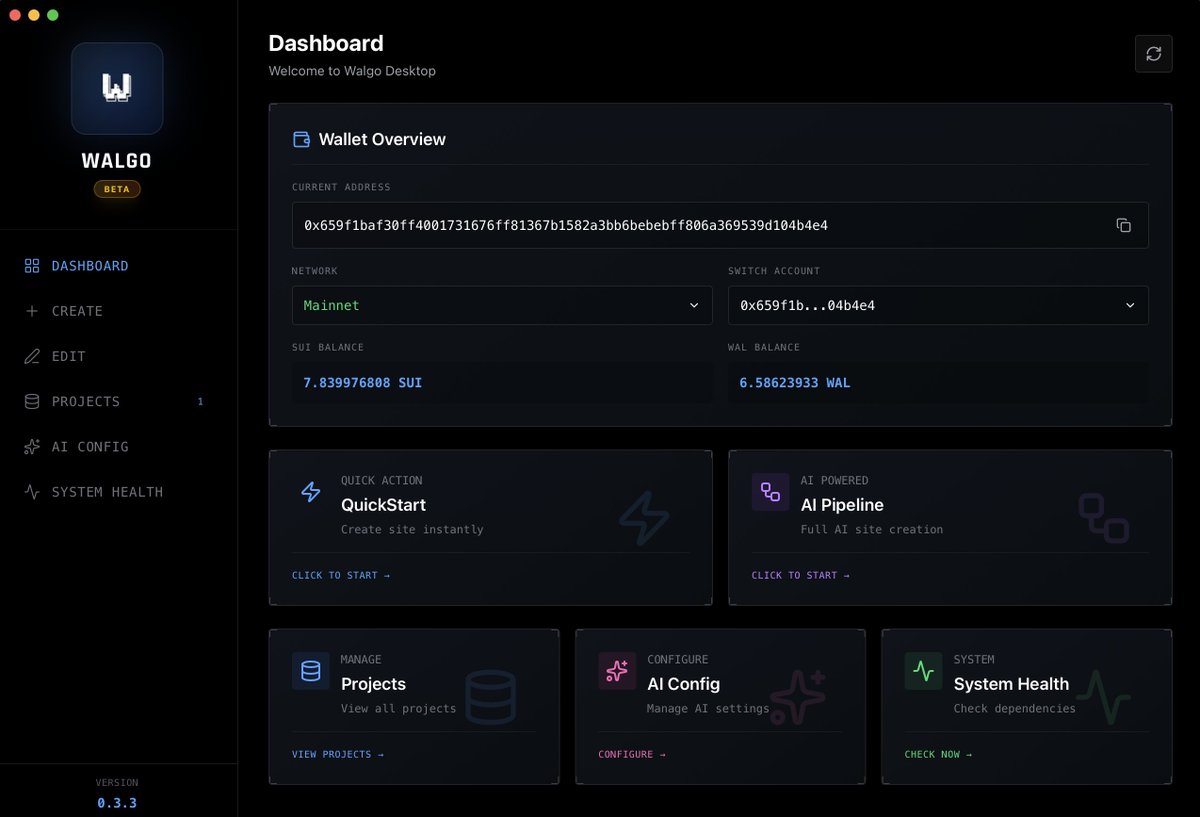Click the View Projects link
This screenshot has height=817, width=1200.
coord(338,754)
